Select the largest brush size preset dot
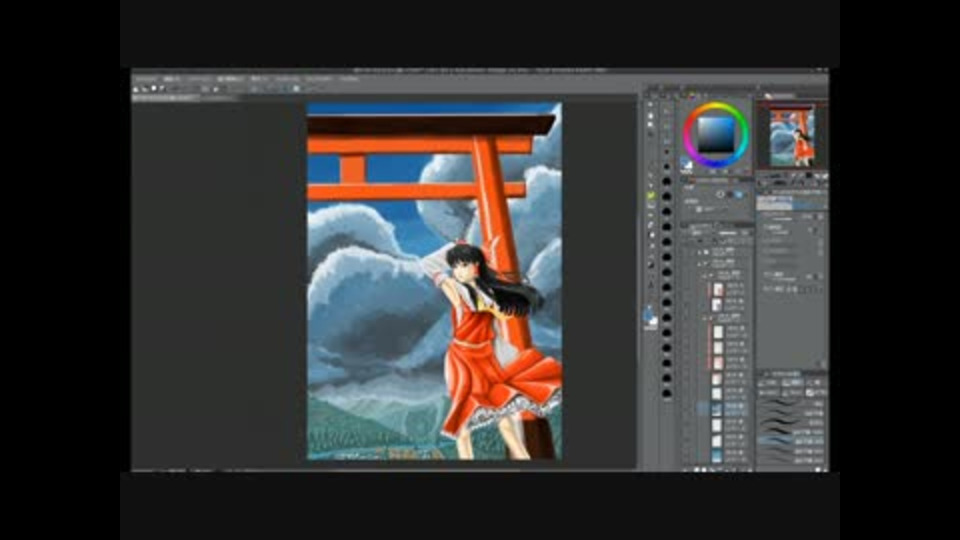The width and height of the screenshot is (960, 540). coord(667,394)
